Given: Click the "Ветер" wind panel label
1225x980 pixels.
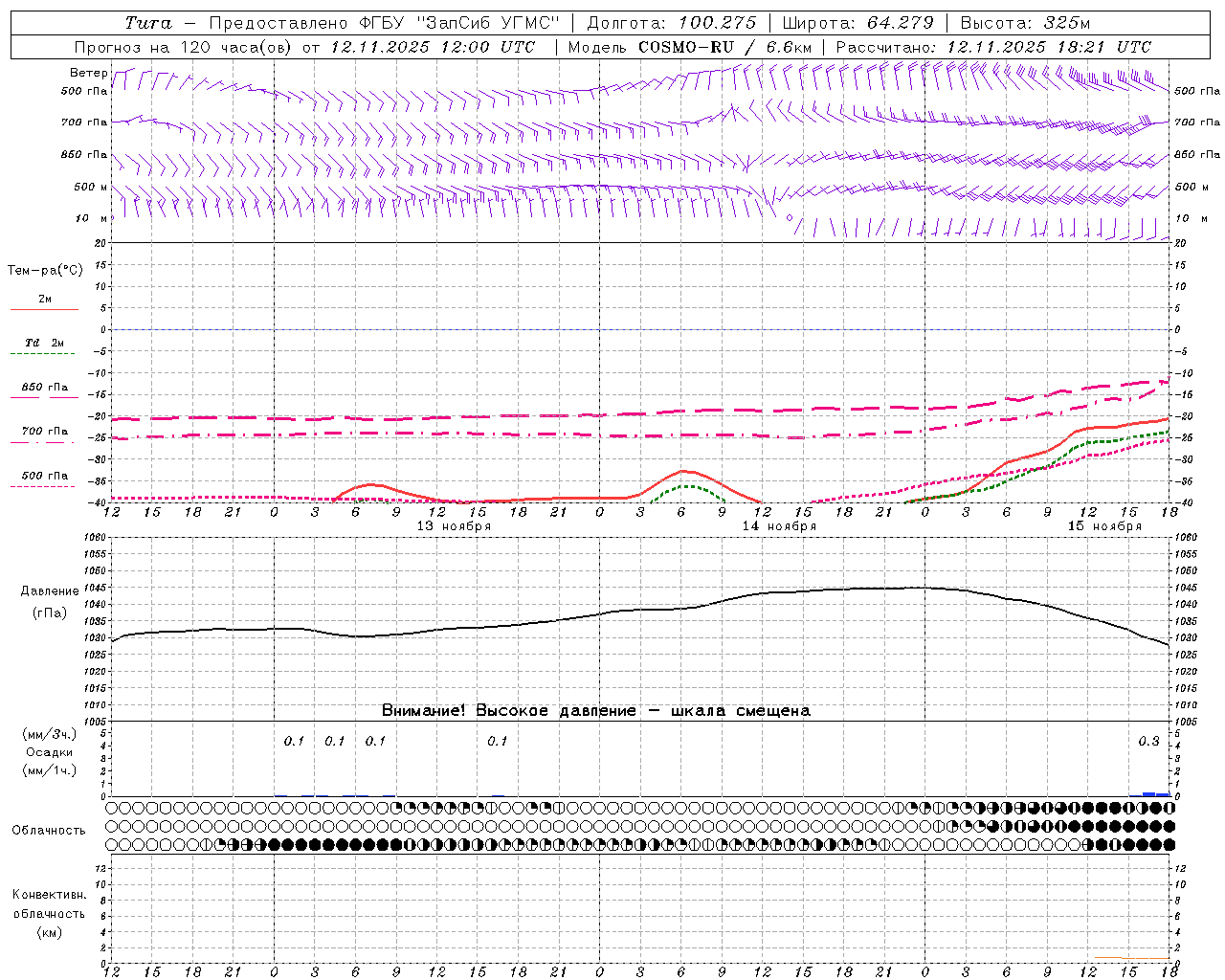Looking at the screenshot, I should pos(88,73).
